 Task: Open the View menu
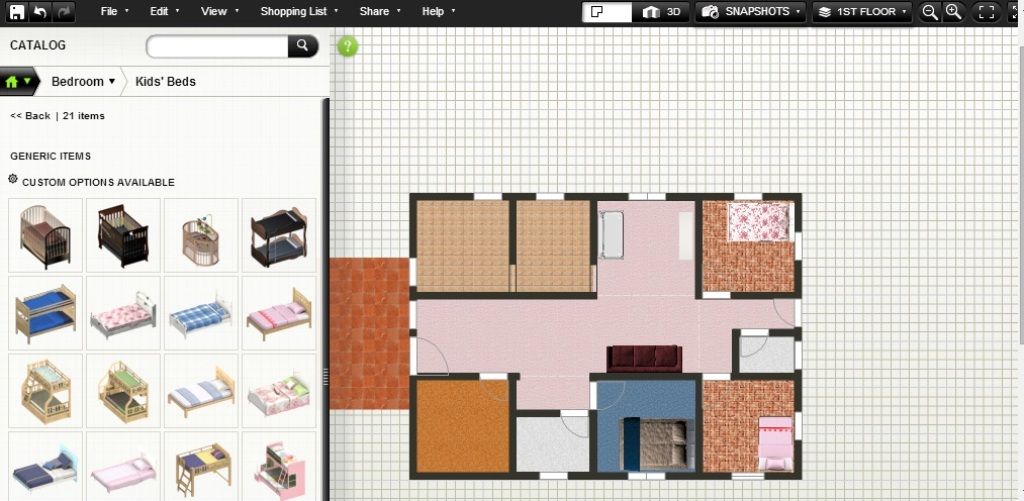pos(219,11)
